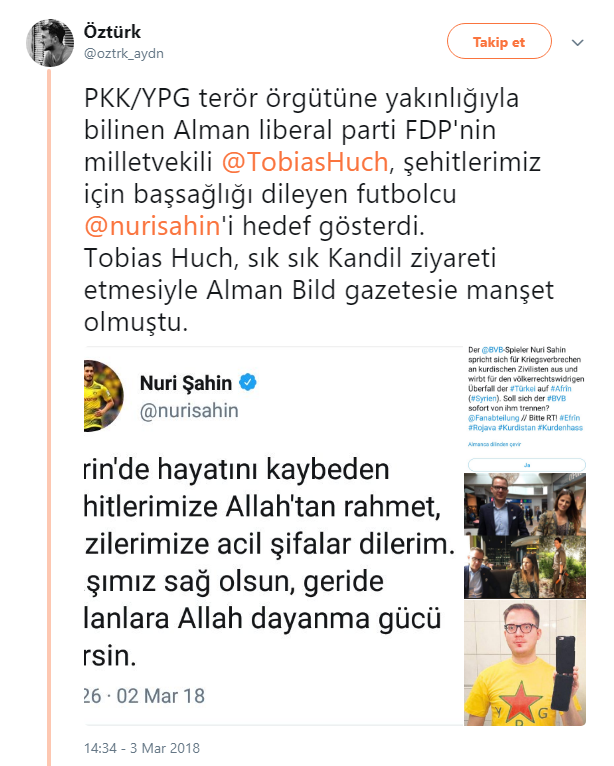The width and height of the screenshot is (614, 766).
Task: Open Öztürk's profile avatar
Action: pos(50,43)
